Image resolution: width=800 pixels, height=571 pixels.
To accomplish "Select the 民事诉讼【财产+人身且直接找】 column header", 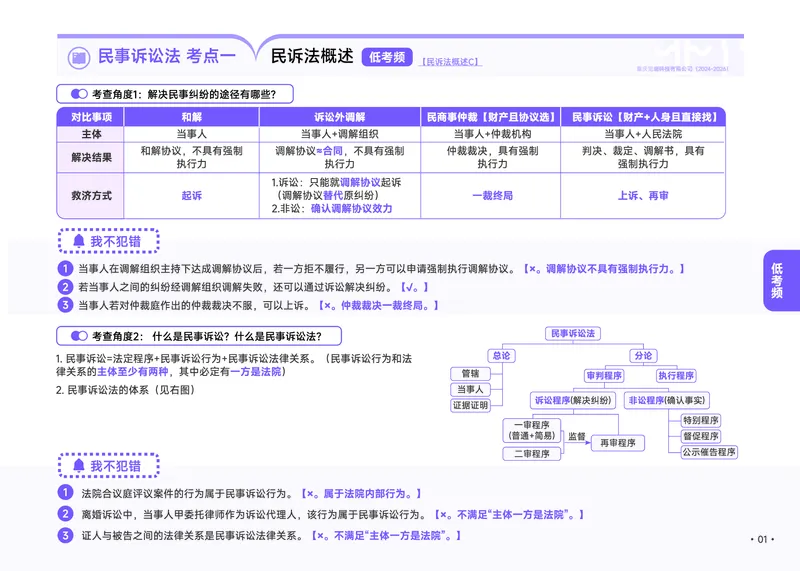I will [x=643, y=117].
